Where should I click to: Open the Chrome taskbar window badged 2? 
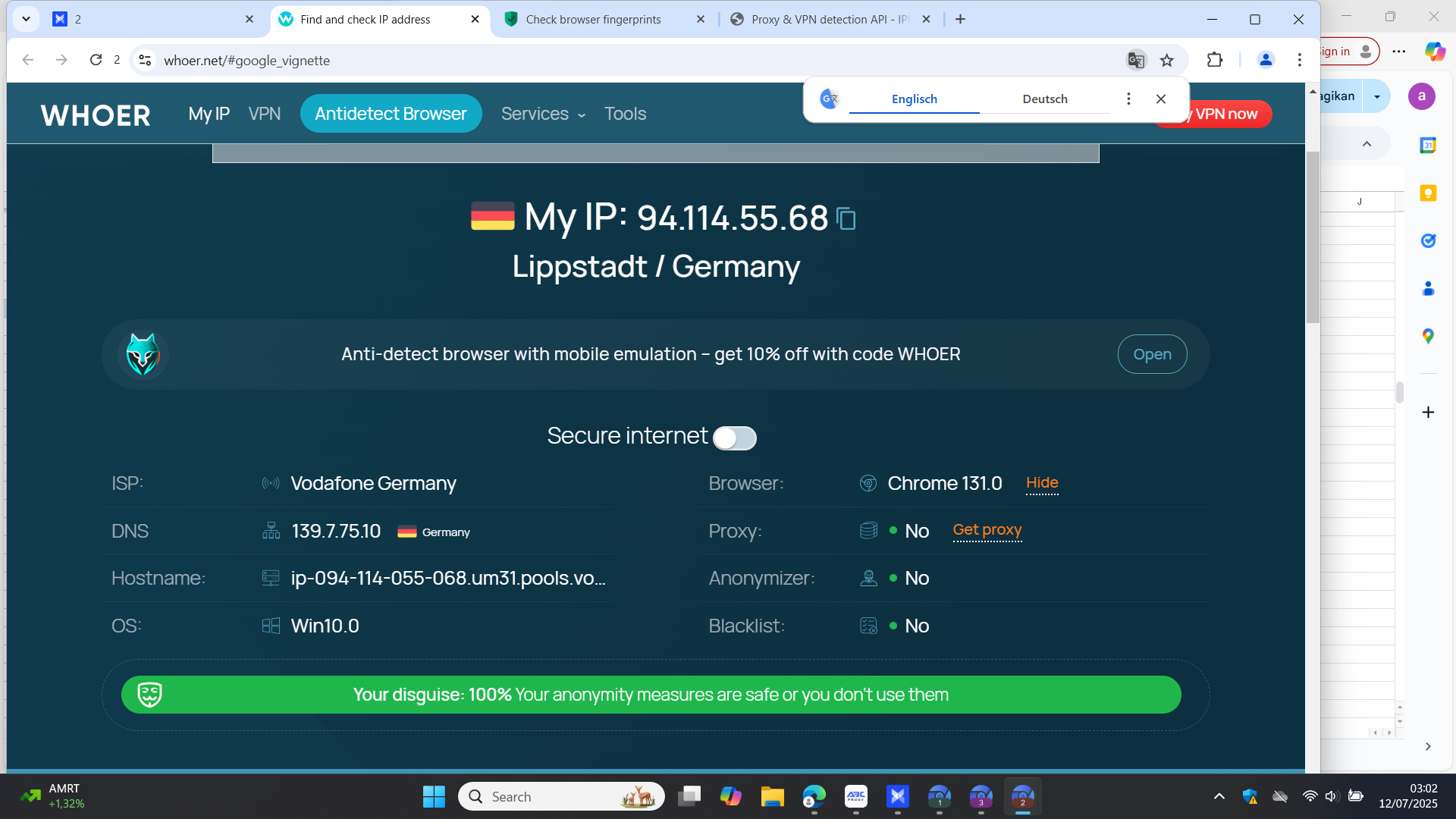[1022, 796]
